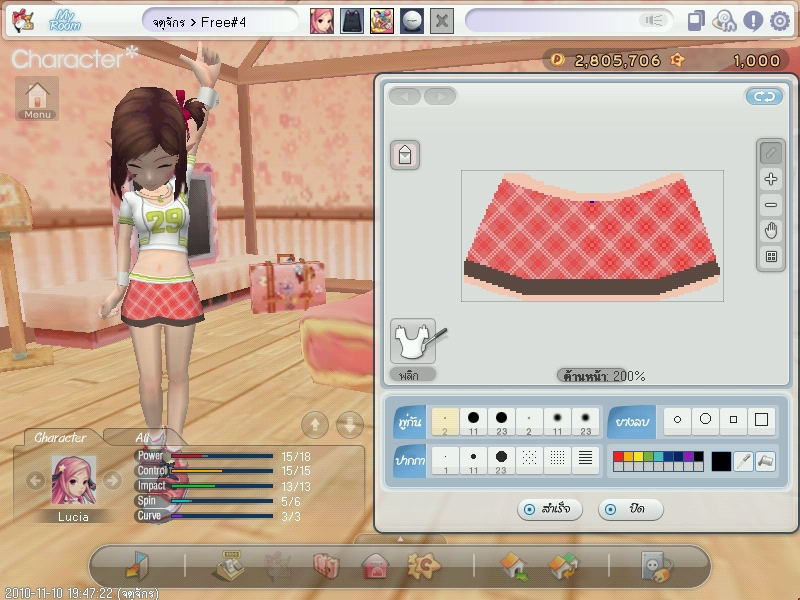Choose the large square eraser
The height and width of the screenshot is (600, 800).
click(761, 420)
